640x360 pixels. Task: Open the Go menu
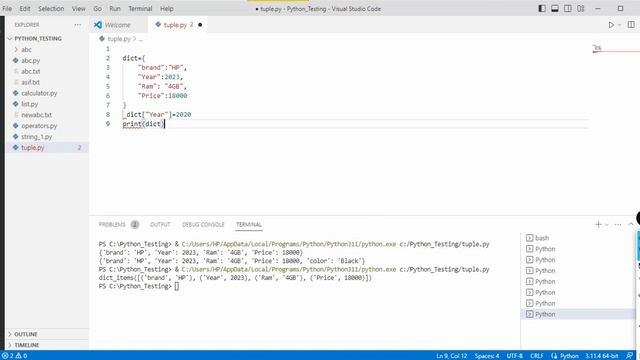point(97,9)
